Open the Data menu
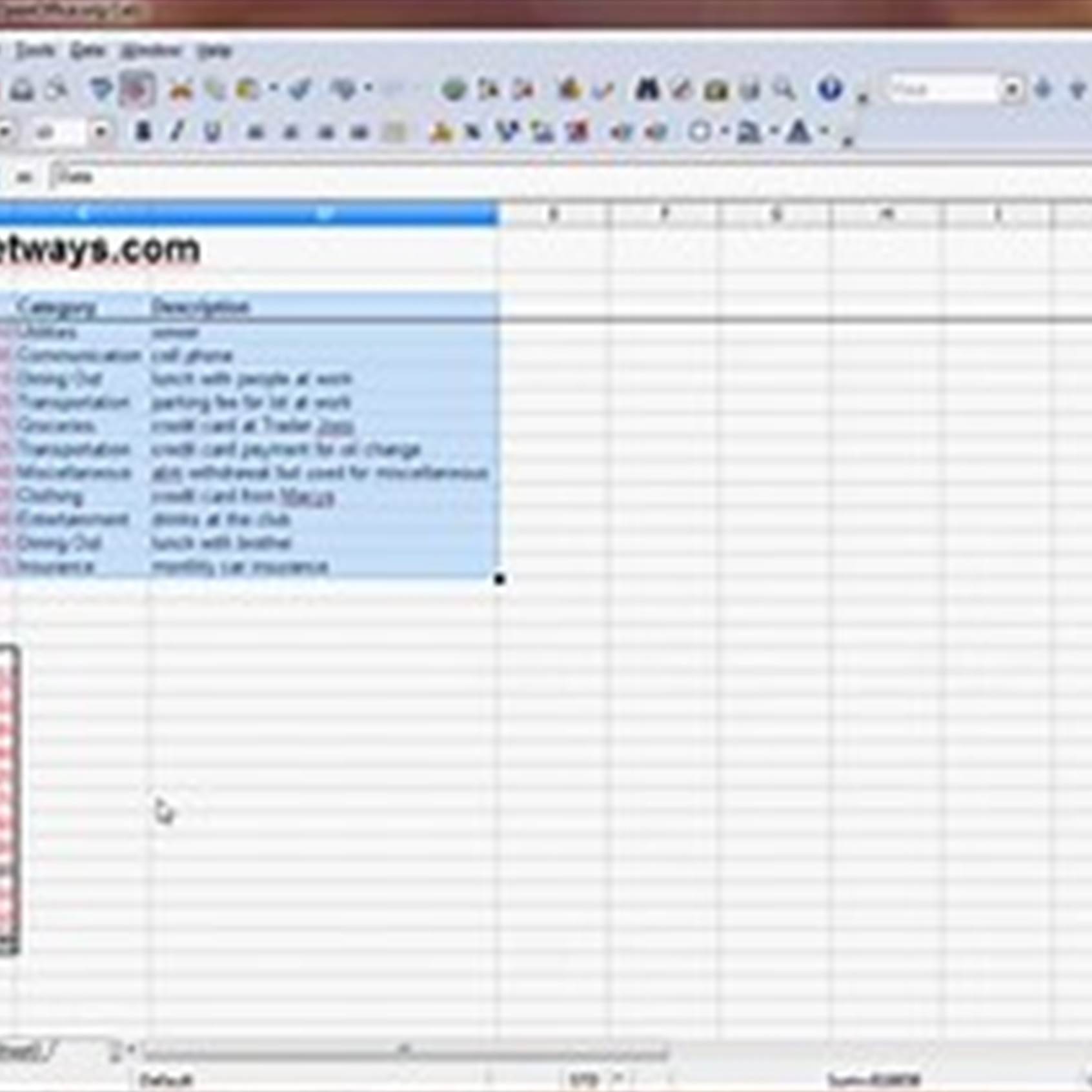The height and width of the screenshot is (1092, 1092). [88, 50]
